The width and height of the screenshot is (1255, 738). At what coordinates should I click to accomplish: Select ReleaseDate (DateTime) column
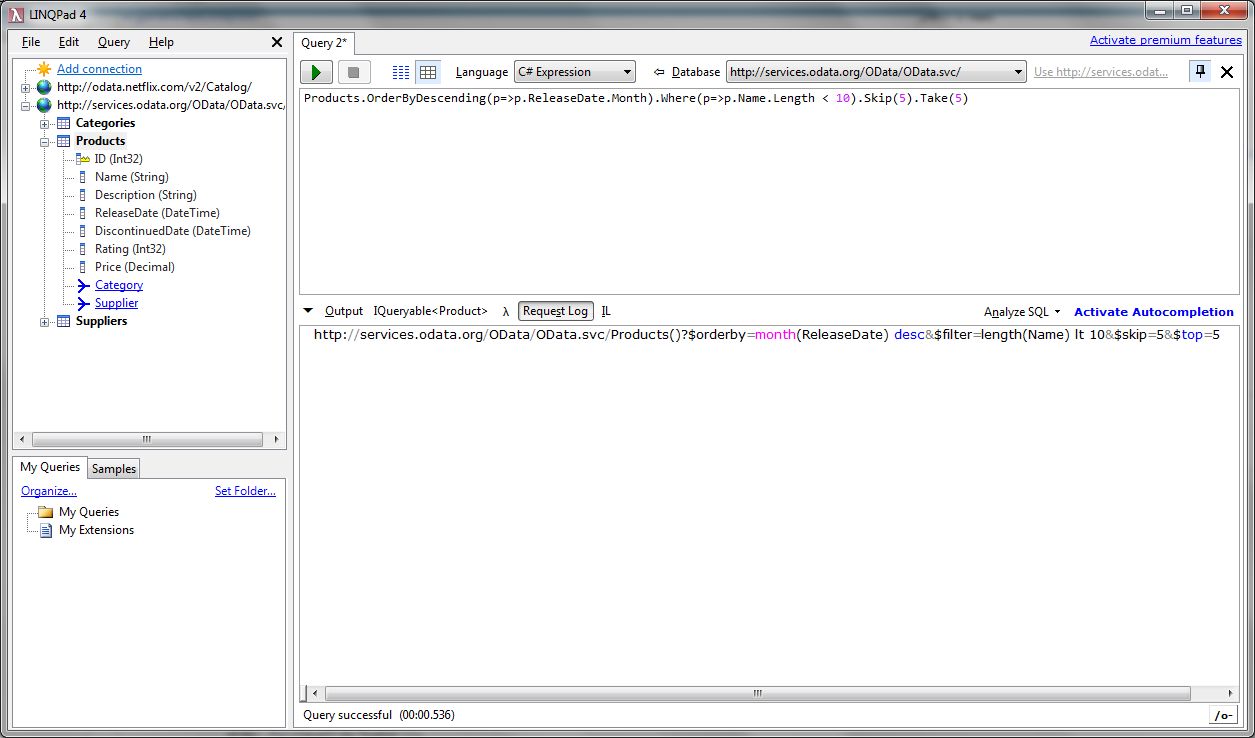(x=157, y=213)
